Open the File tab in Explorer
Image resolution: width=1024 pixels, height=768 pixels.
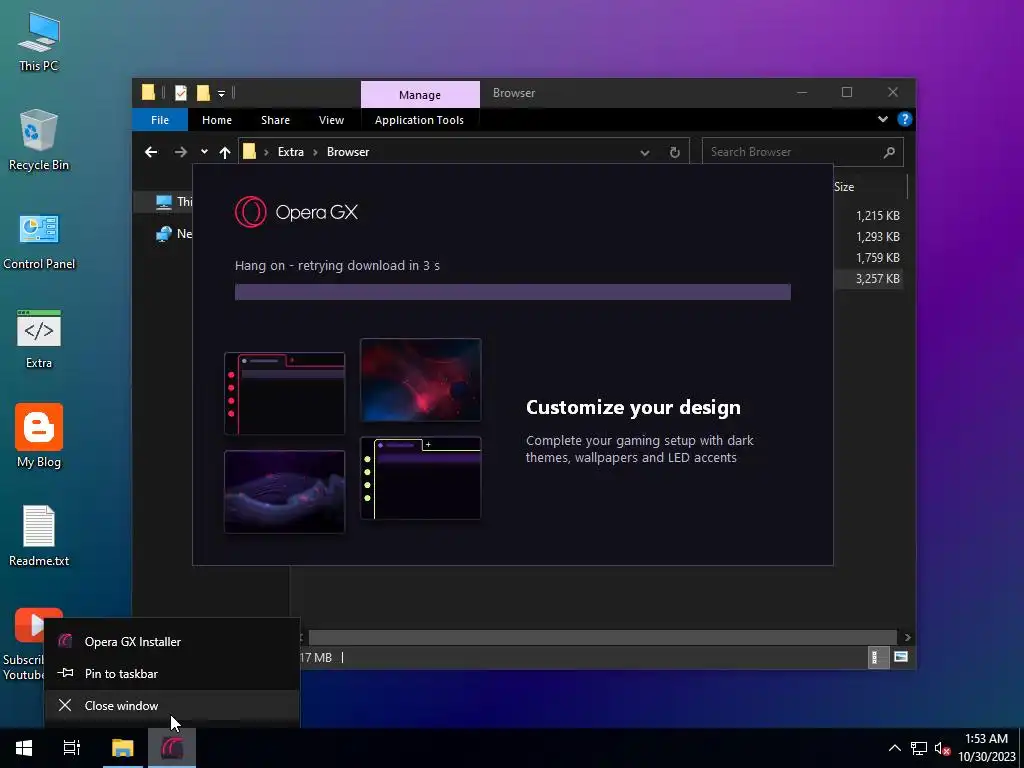160,120
